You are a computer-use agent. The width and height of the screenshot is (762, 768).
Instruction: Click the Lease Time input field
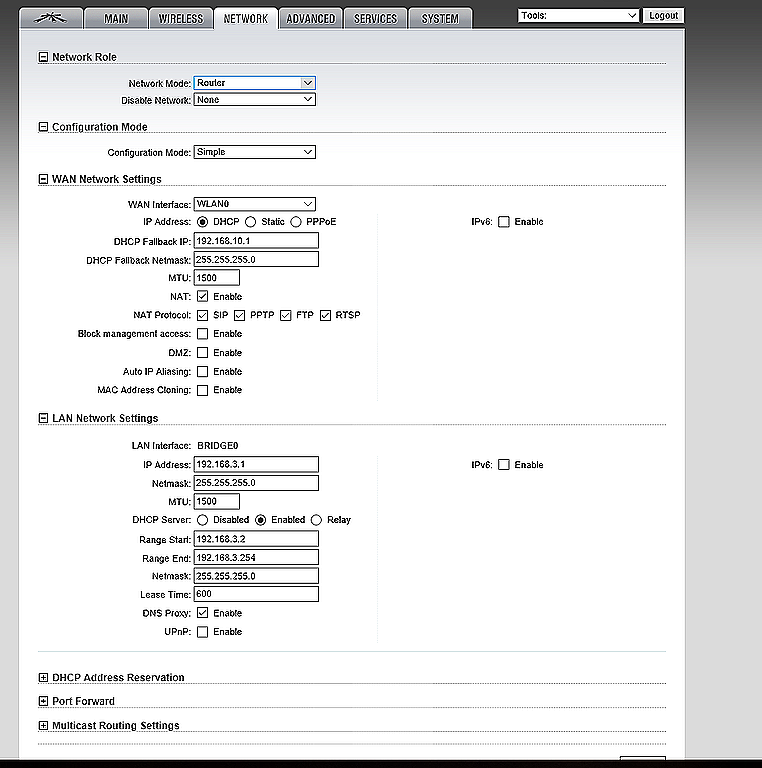pos(256,594)
